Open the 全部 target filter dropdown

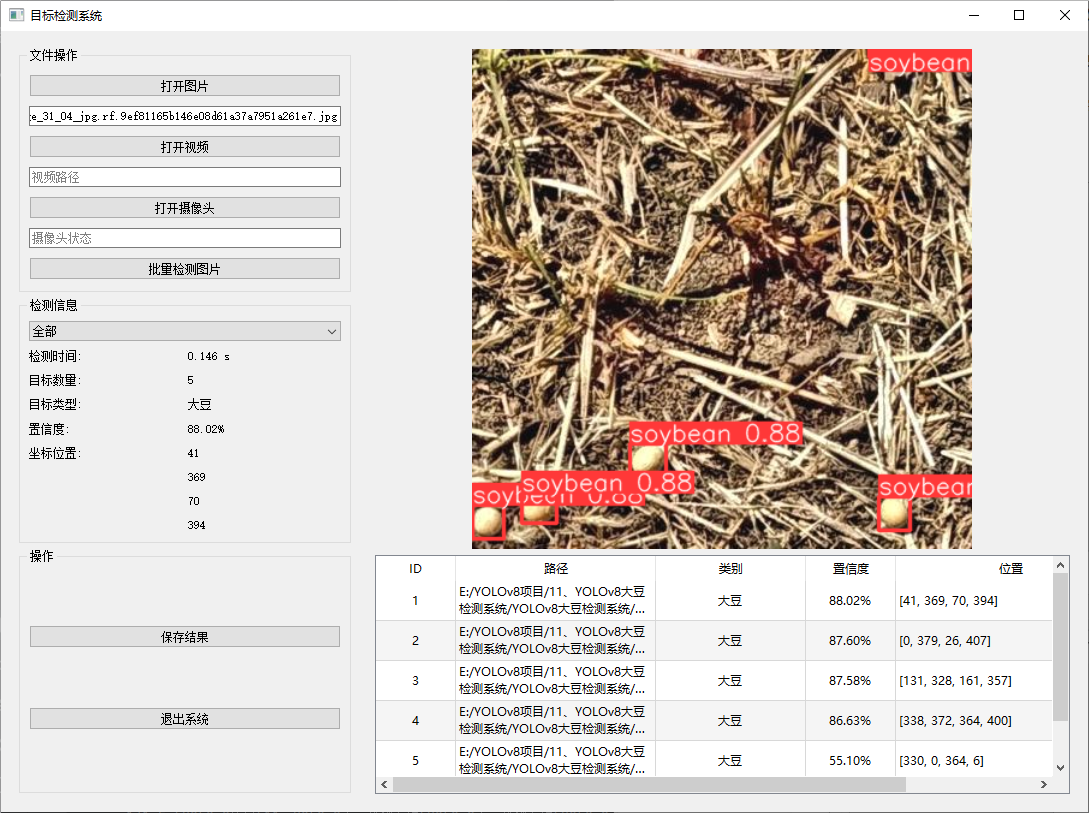tap(184, 331)
